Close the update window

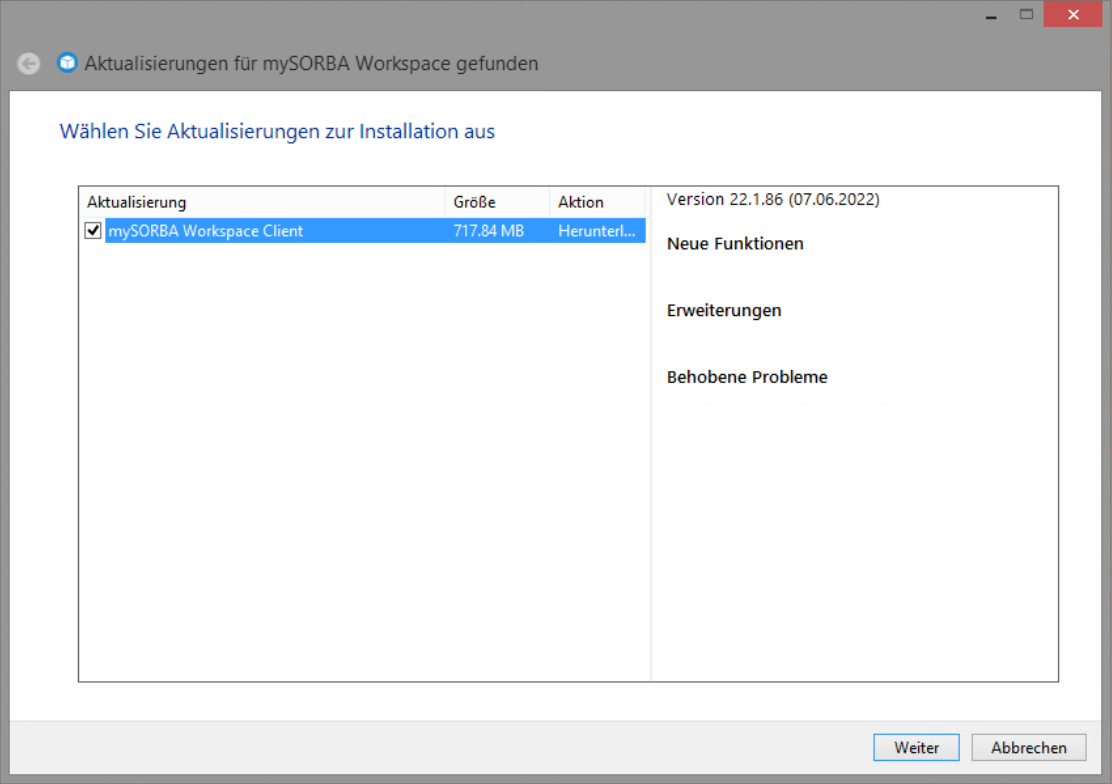coord(1073,14)
